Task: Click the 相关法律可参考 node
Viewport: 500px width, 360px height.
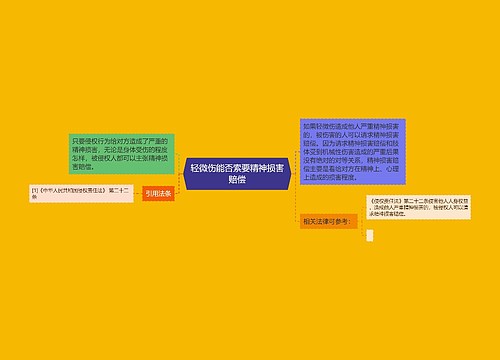Action: pyautogui.click(x=329, y=221)
